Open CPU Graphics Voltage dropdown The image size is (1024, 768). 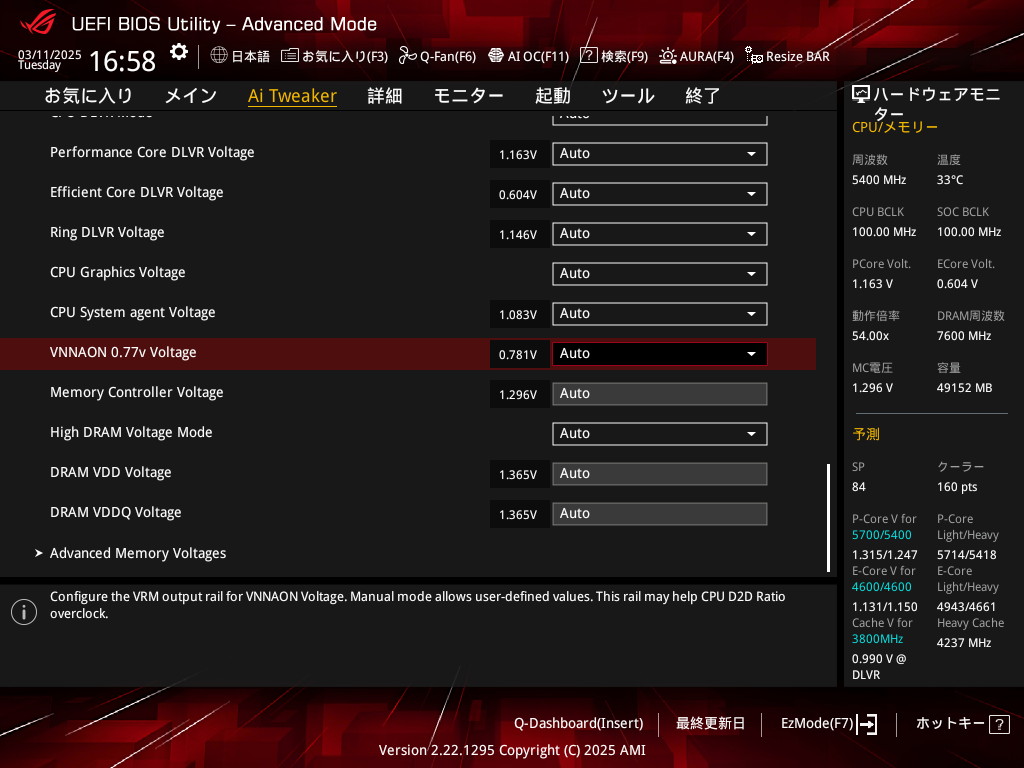[x=660, y=274]
